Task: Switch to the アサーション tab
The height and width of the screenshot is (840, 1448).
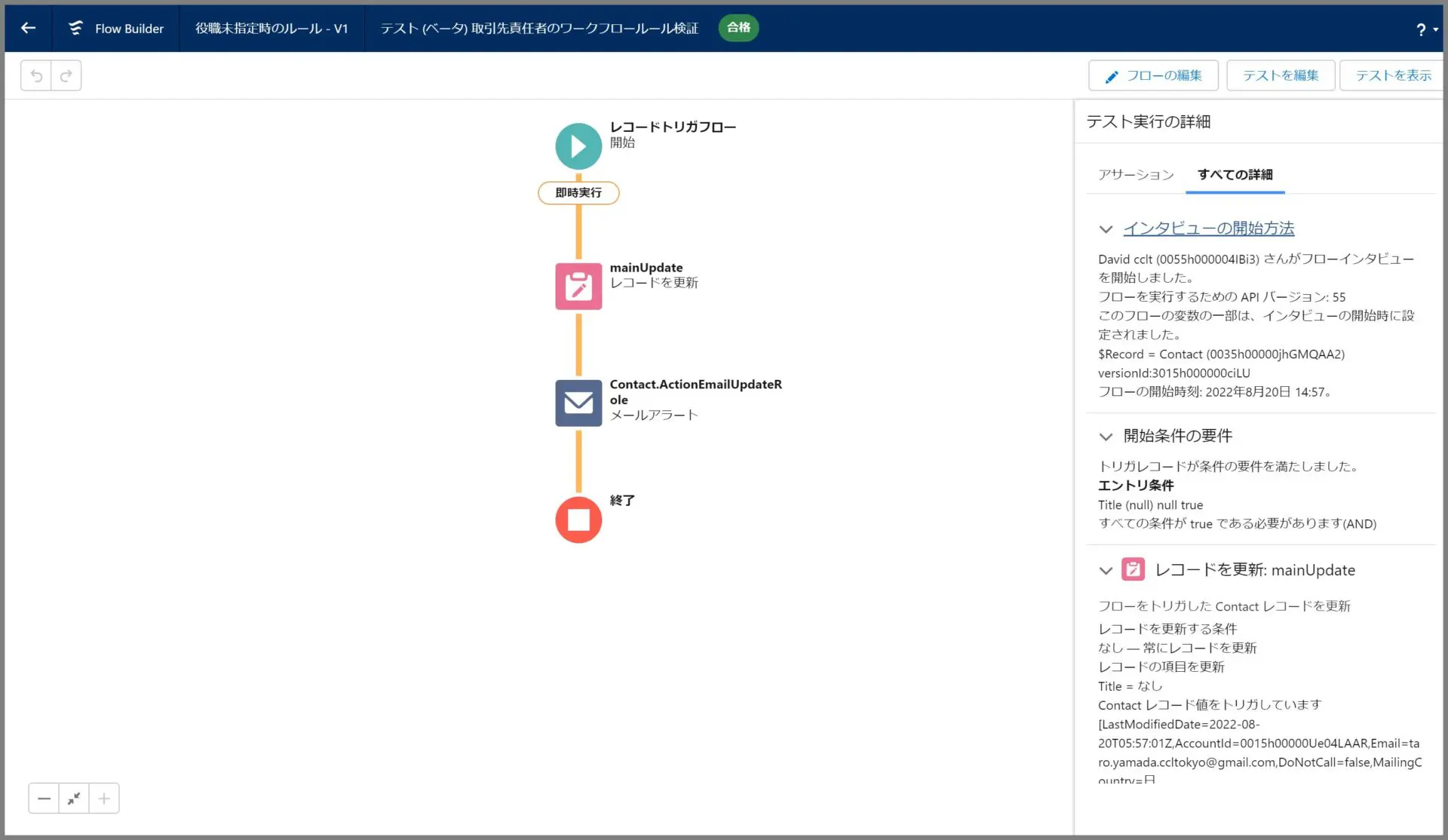Action: click(1135, 175)
